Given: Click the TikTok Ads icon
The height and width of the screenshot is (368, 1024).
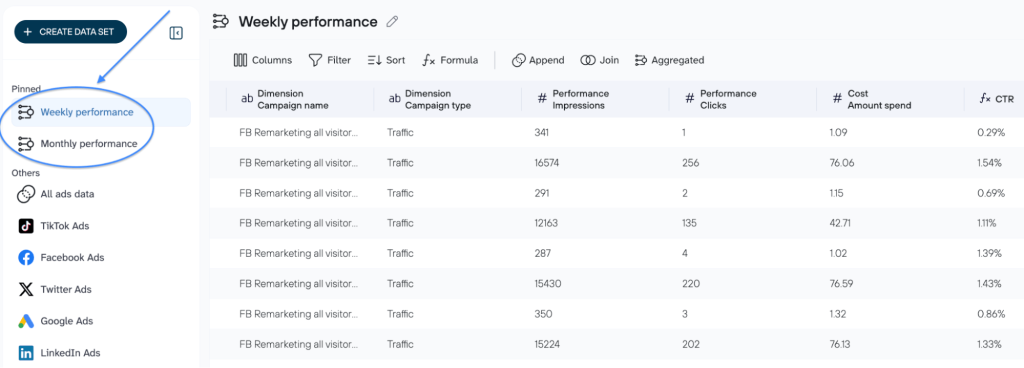Looking at the screenshot, I should click(x=26, y=226).
